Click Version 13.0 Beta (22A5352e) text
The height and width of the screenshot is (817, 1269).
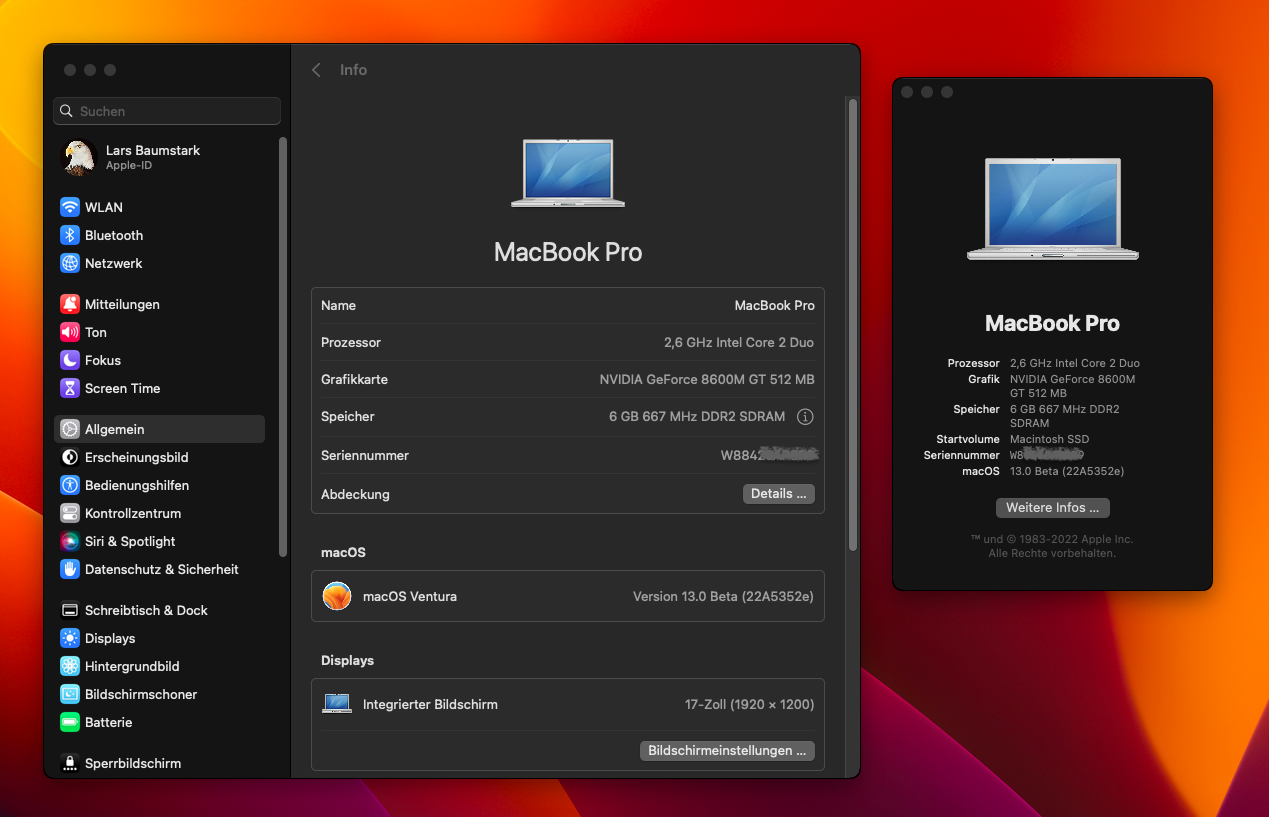click(723, 596)
